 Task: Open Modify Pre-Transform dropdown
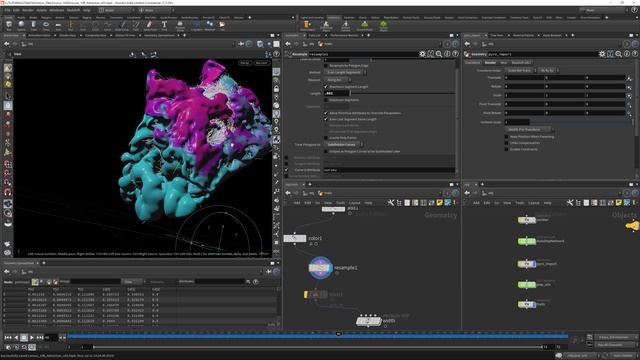529,129
